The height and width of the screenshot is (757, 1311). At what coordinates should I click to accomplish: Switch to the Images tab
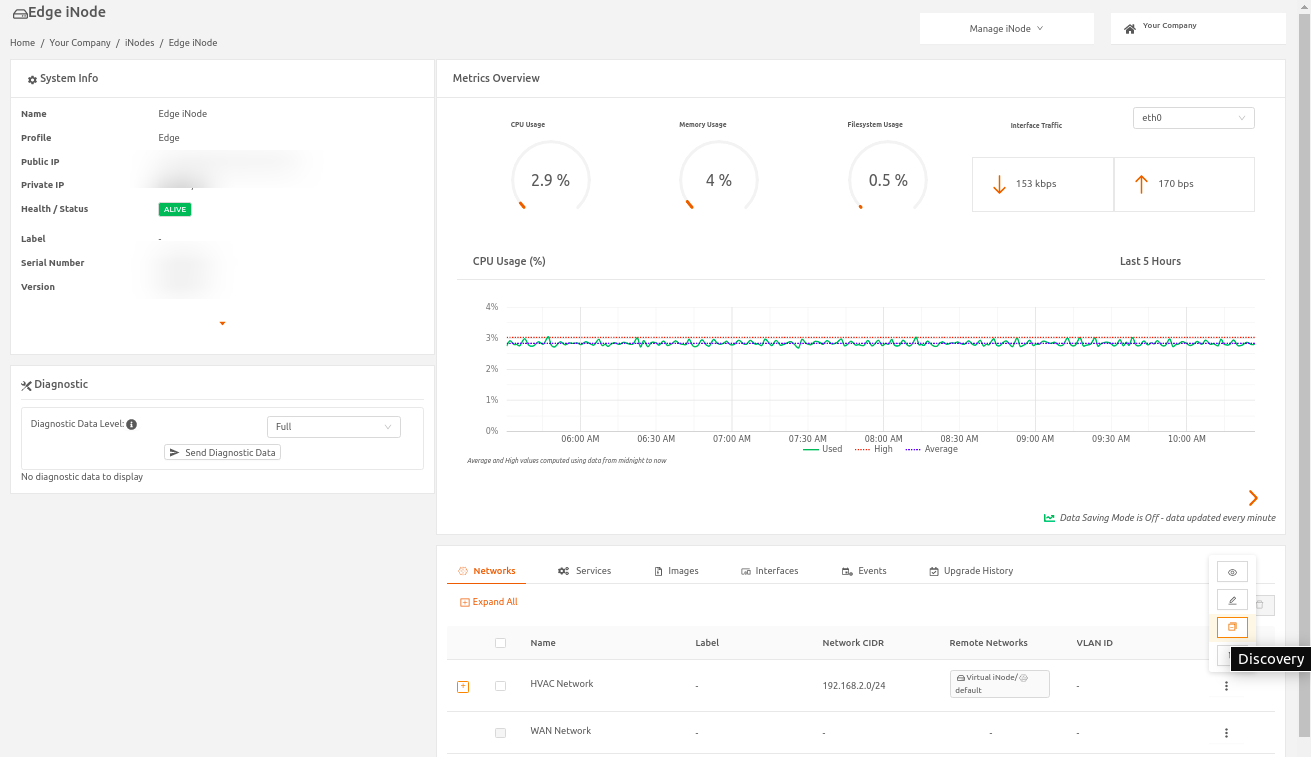pyautogui.click(x=676, y=571)
